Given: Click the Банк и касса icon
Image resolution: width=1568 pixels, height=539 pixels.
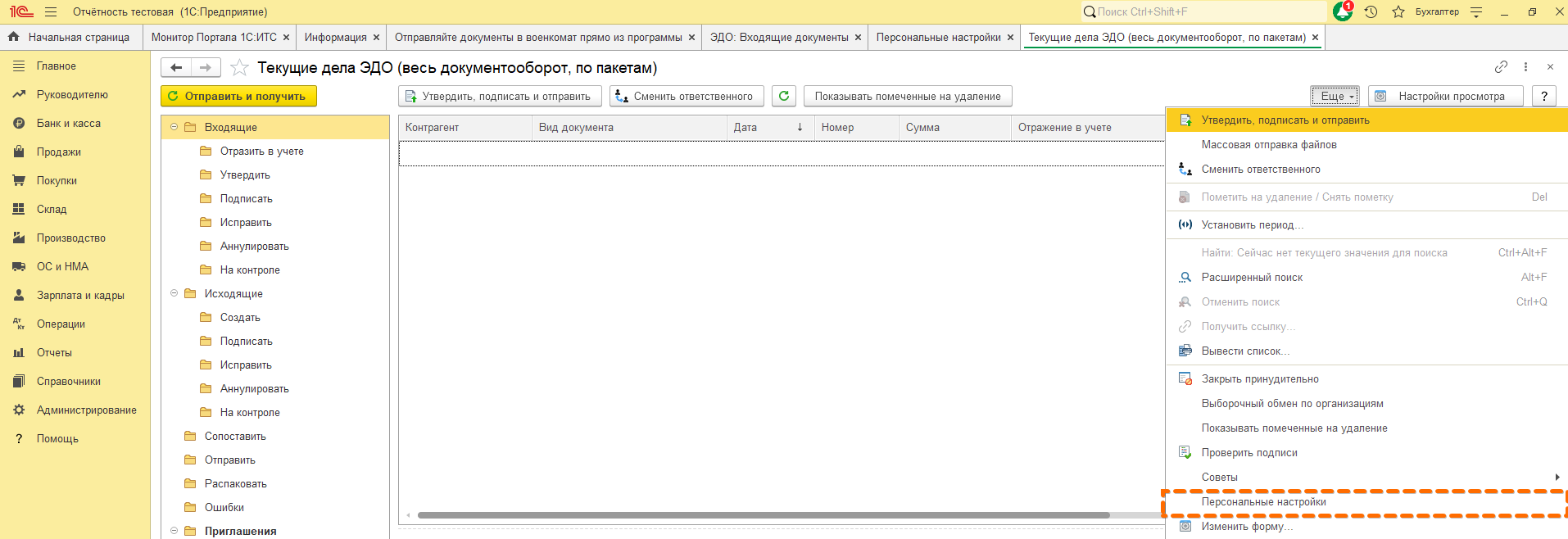Looking at the screenshot, I should (19, 123).
